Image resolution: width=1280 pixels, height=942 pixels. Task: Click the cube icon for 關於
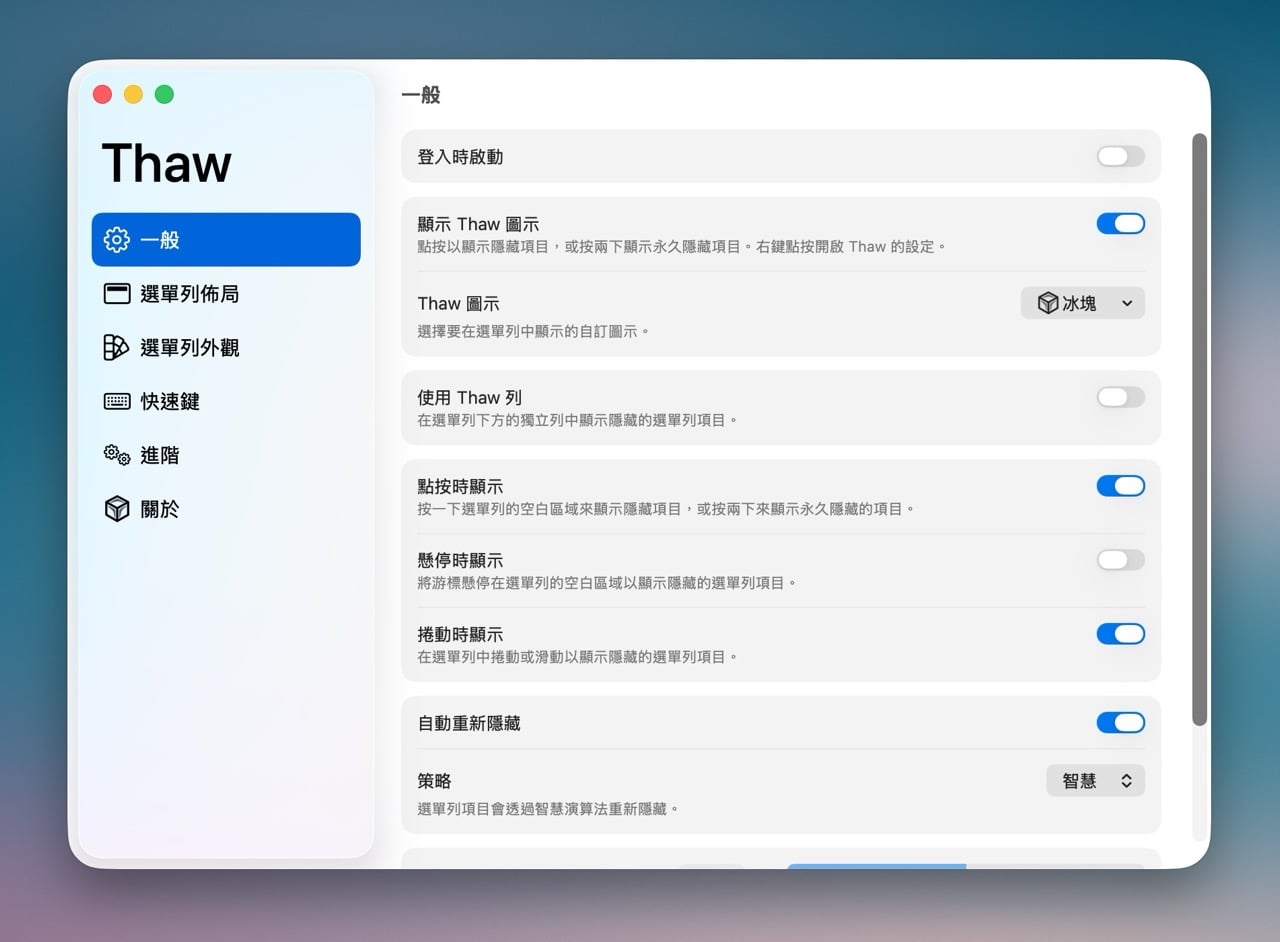coord(117,510)
